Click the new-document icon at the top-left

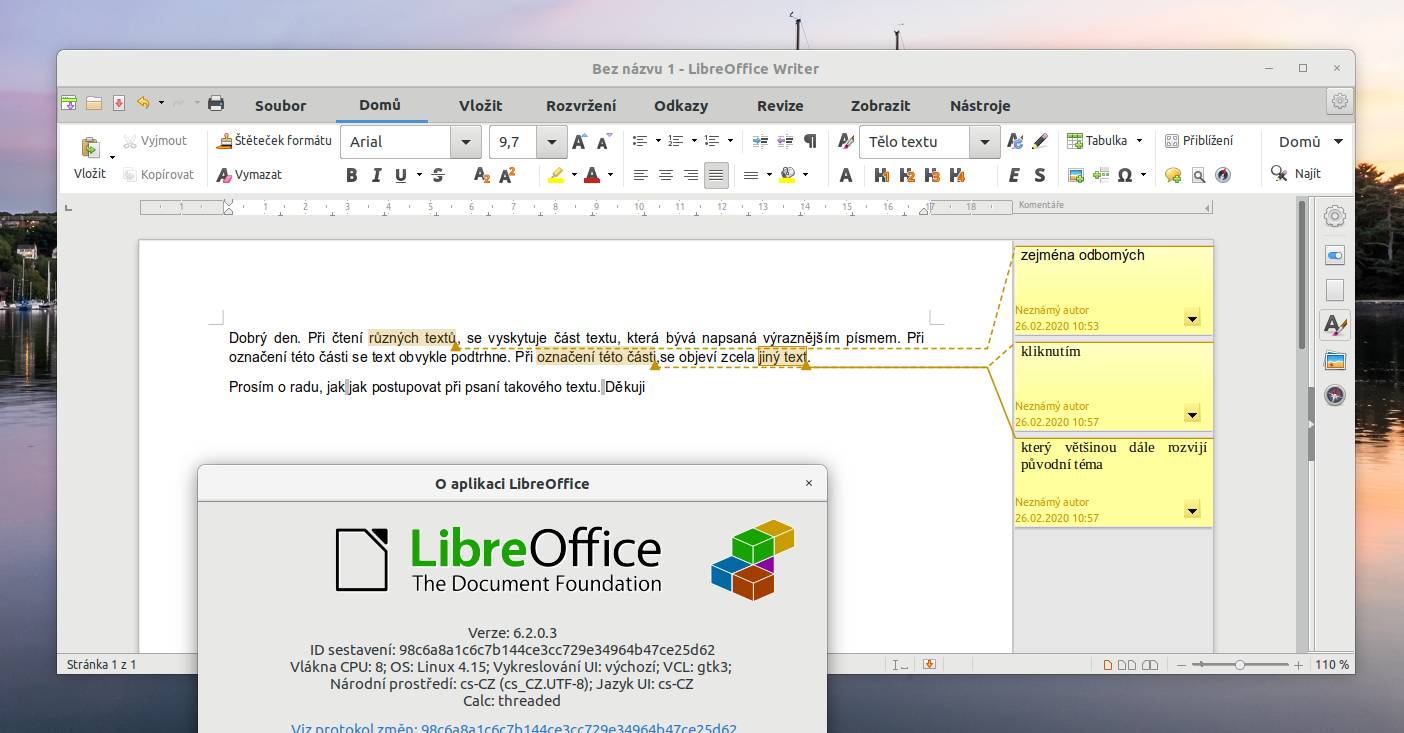(69, 103)
